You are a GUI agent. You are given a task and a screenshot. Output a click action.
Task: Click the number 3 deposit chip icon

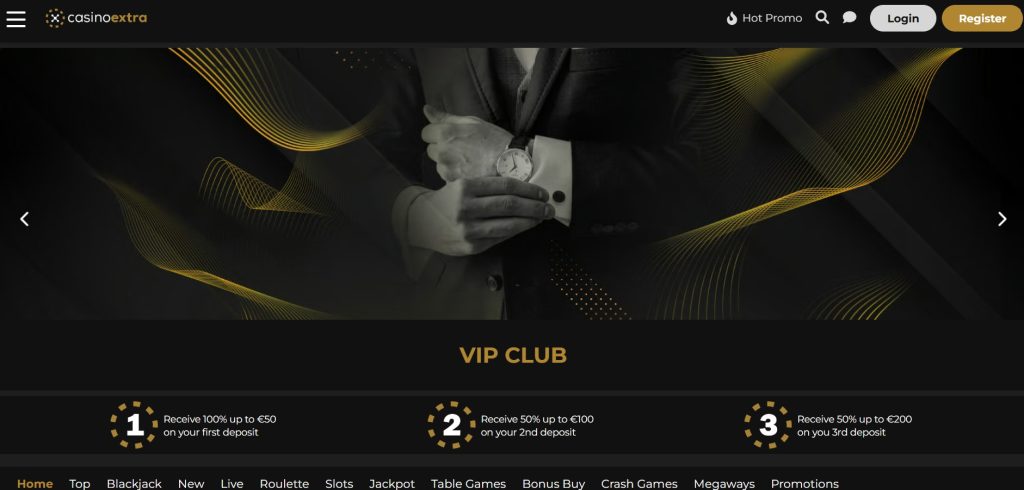pos(768,425)
